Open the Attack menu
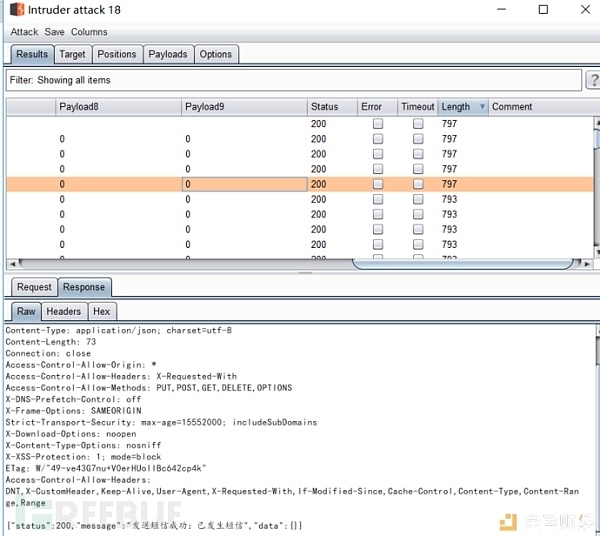The height and width of the screenshot is (536, 600). 24,32
